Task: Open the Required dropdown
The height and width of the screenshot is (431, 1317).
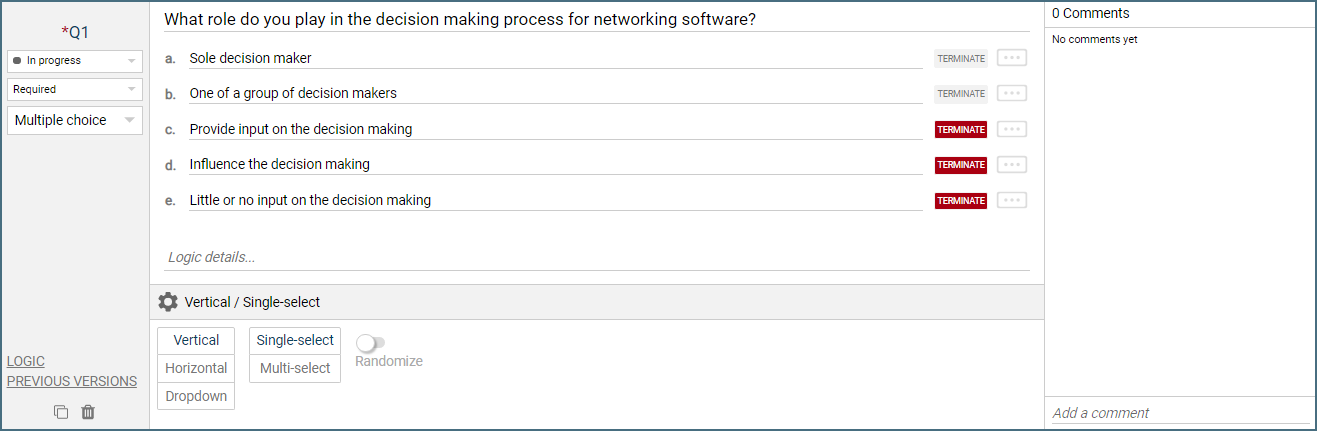Action: tap(75, 89)
